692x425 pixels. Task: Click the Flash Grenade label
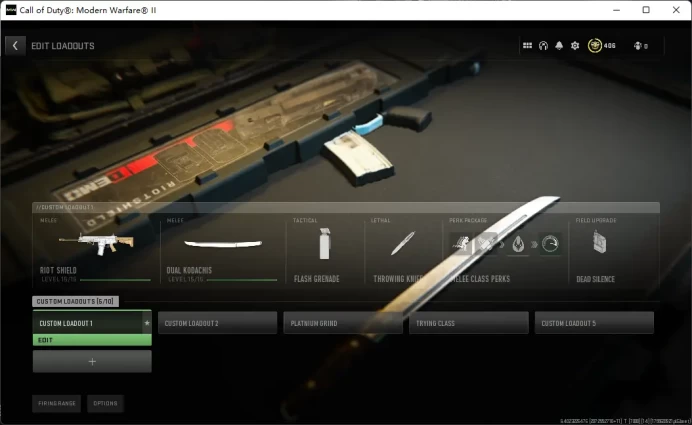[317, 279]
